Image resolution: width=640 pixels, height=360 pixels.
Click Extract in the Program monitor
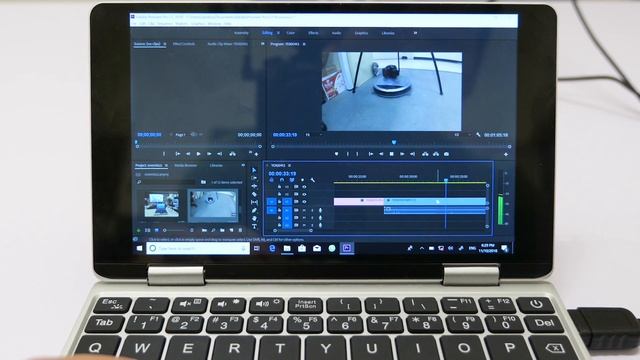pos(436,154)
